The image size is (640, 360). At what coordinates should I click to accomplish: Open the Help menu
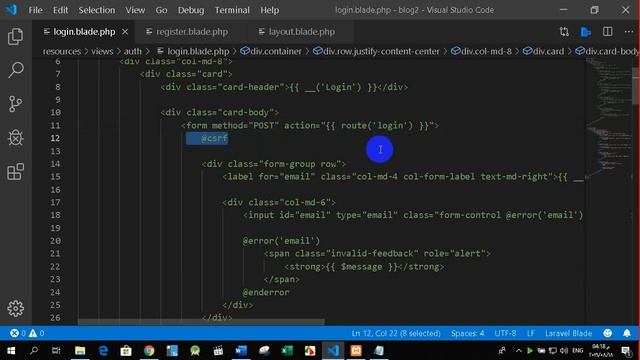pos(269,10)
